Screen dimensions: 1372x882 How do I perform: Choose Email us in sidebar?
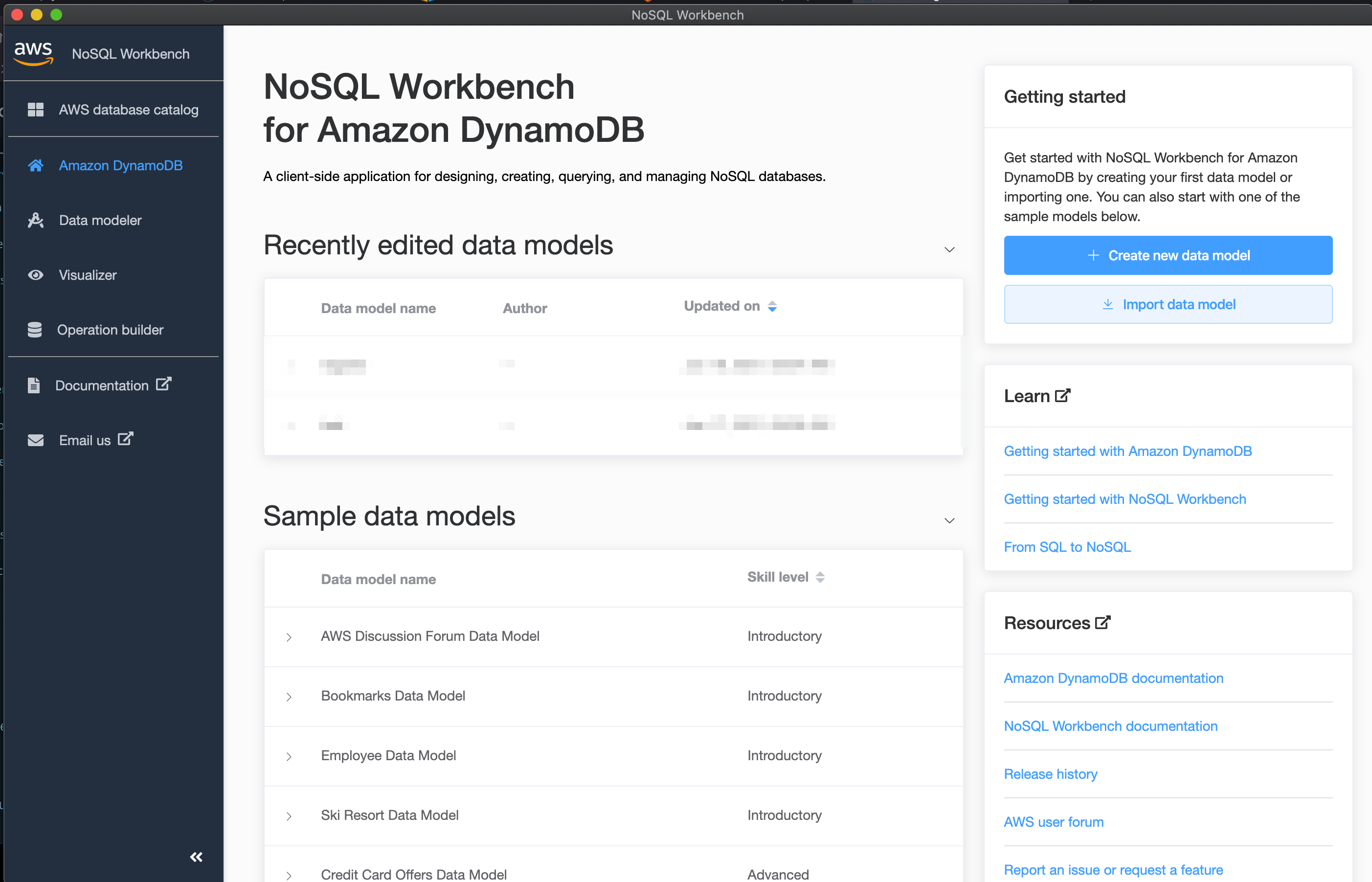coord(113,440)
